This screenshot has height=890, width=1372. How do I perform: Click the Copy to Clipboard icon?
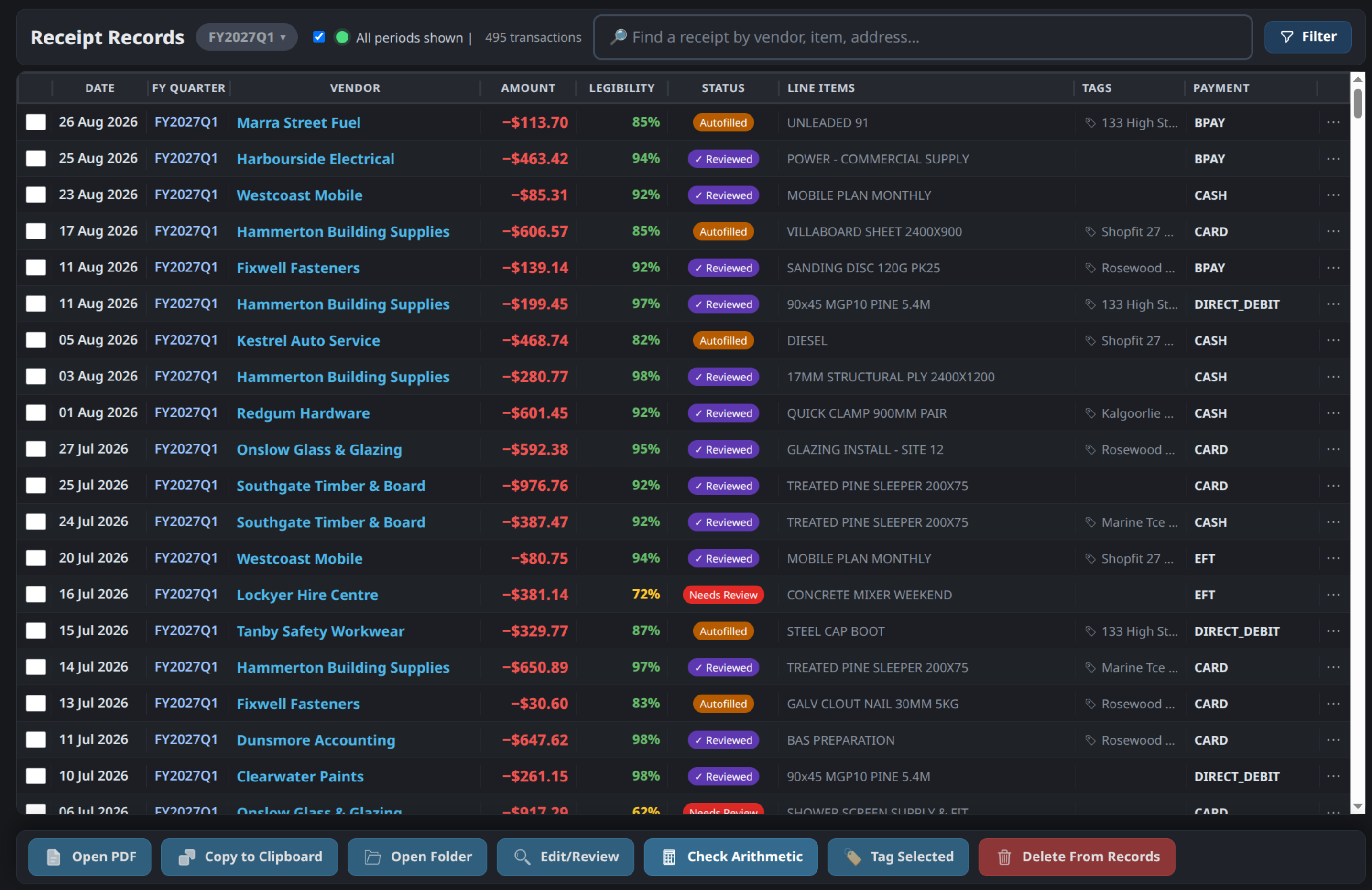click(186, 857)
